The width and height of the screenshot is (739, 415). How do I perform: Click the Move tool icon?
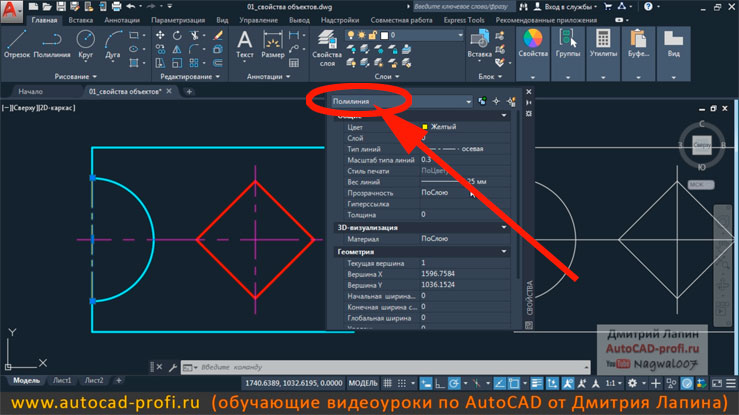pos(160,35)
